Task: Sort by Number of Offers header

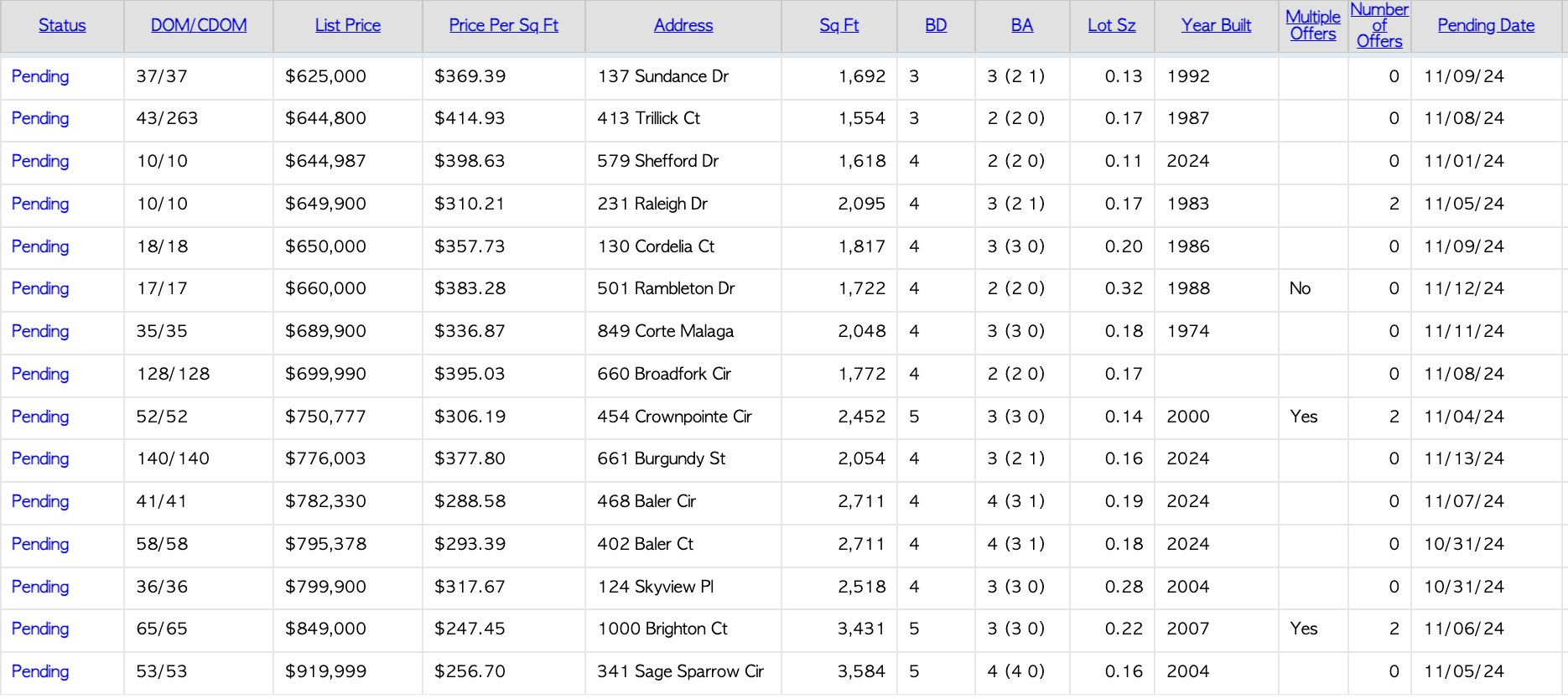Action: click(1379, 26)
